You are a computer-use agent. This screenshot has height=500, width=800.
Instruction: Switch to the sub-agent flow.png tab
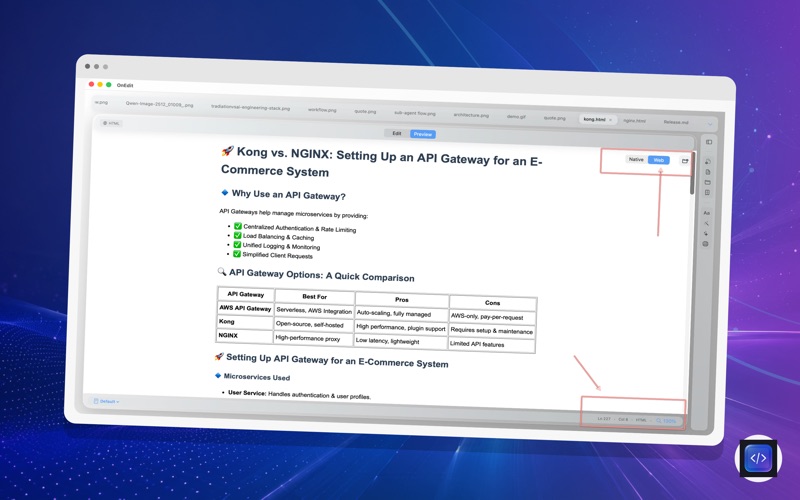tap(415, 113)
